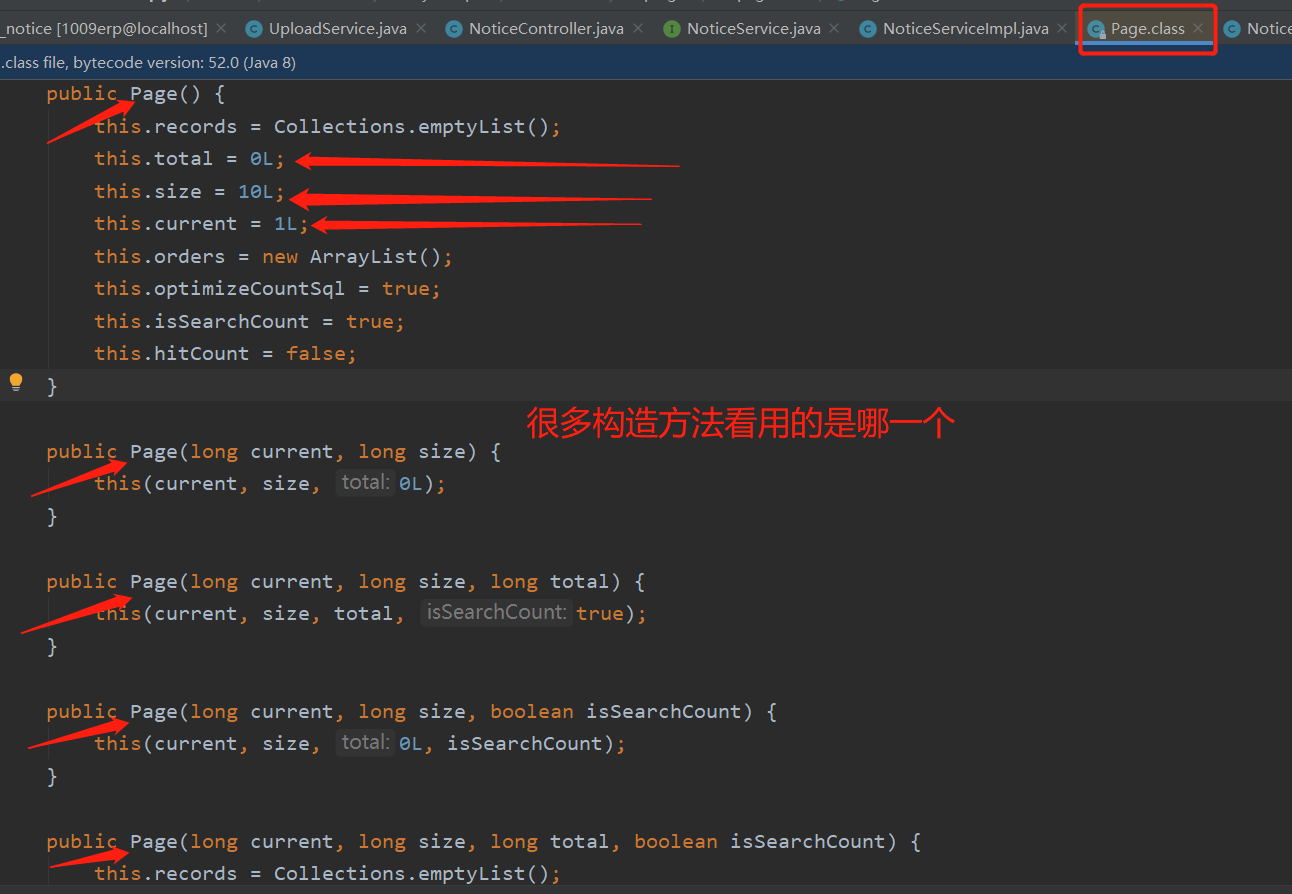This screenshot has height=894, width=1292.
Task: Close the _notice localhost tab
Action: tap(221, 29)
